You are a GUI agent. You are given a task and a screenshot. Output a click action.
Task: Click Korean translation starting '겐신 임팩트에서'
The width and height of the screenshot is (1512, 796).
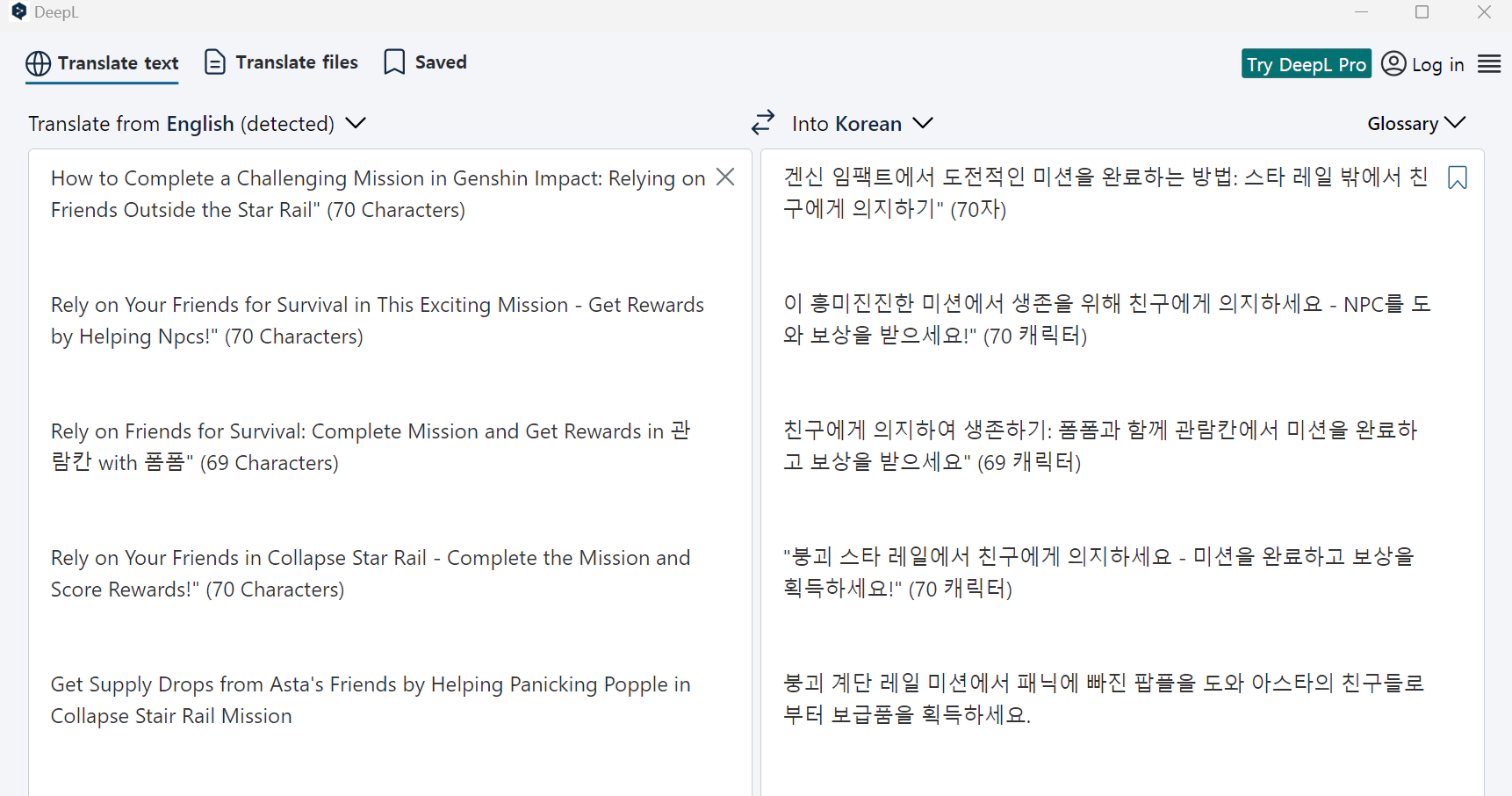tap(1105, 193)
